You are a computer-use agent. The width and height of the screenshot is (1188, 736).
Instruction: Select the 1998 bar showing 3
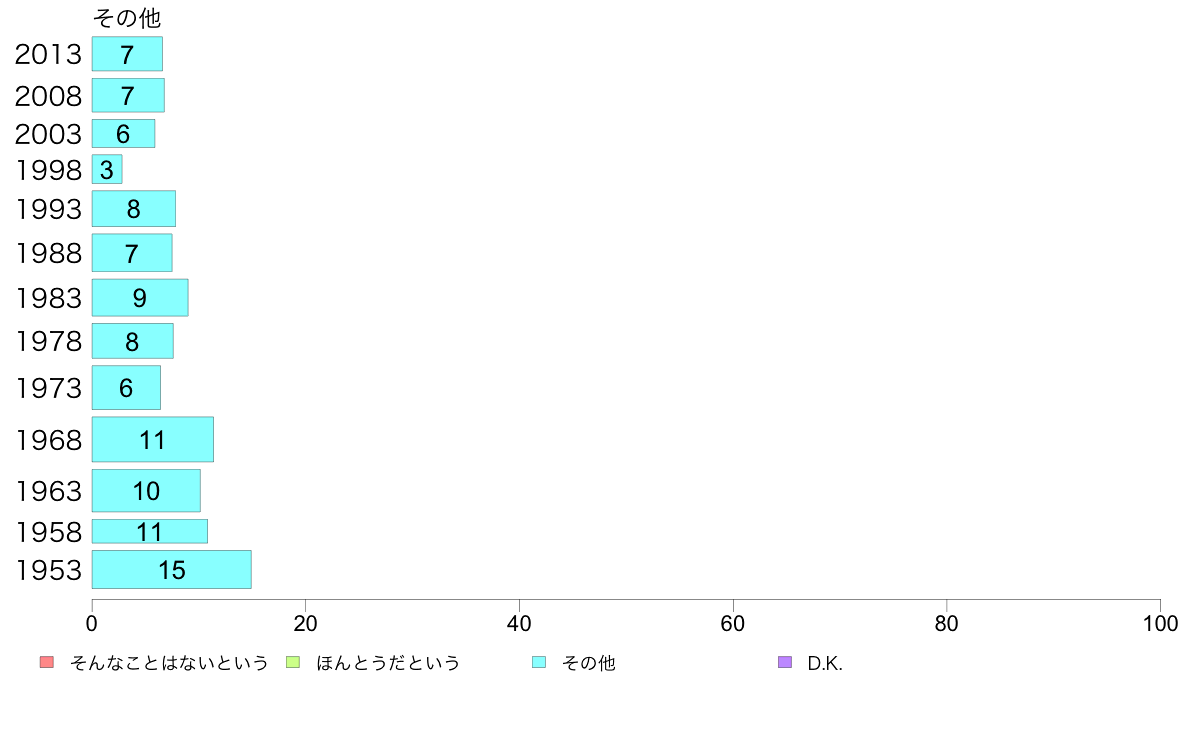point(107,169)
